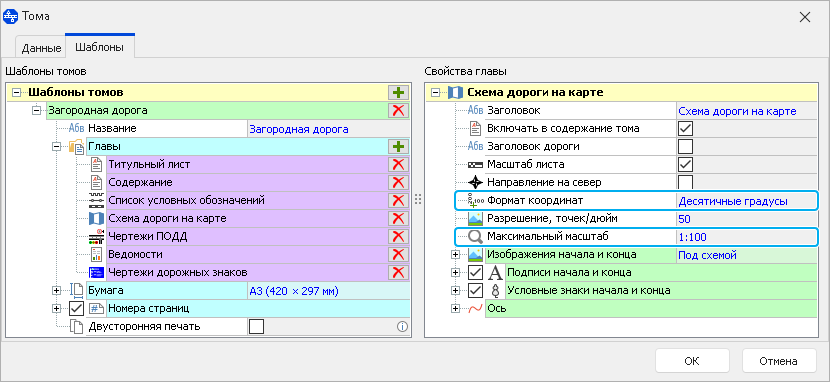Open the Формат координат value dropdown
The image size is (830, 382).
[745, 201]
